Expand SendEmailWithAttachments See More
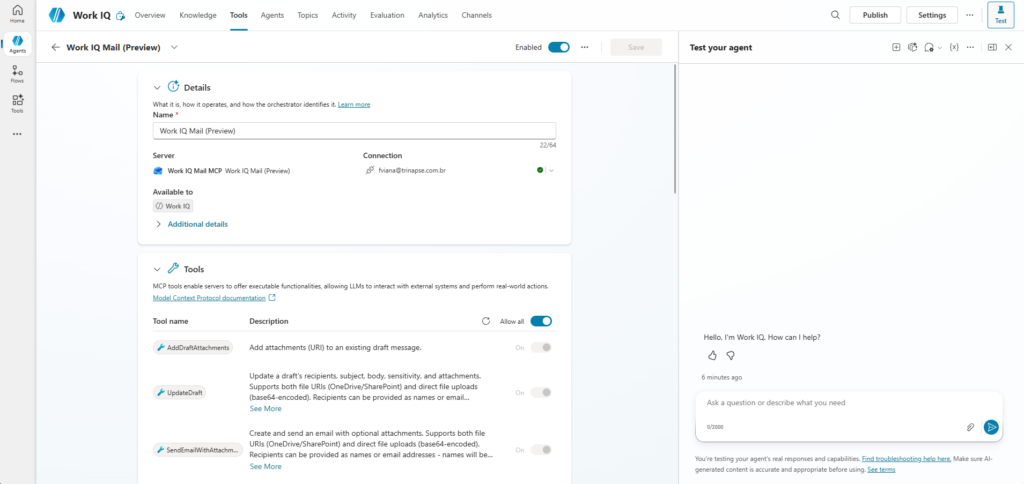The image size is (1024, 484). coord(265,466)
